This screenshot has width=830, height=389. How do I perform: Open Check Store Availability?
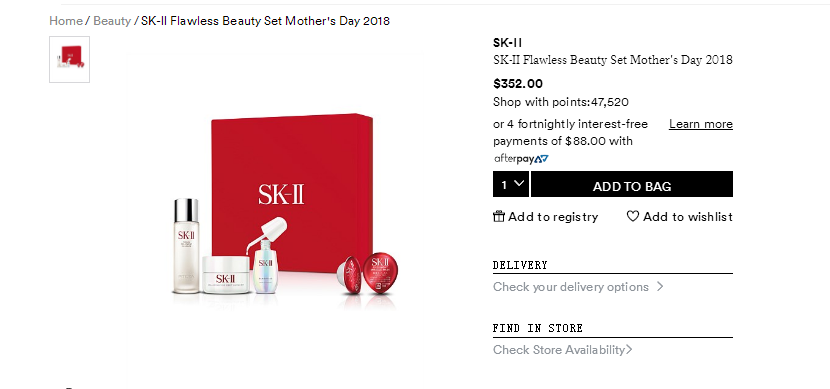tap(563, 349)
